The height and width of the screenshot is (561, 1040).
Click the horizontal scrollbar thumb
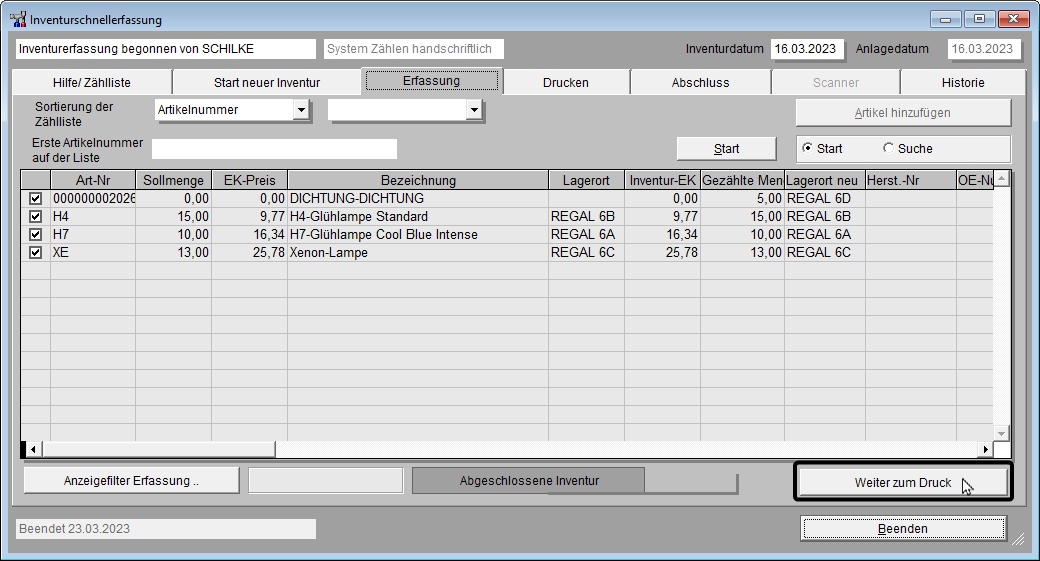pyautogui.click(x=158, y=449)
